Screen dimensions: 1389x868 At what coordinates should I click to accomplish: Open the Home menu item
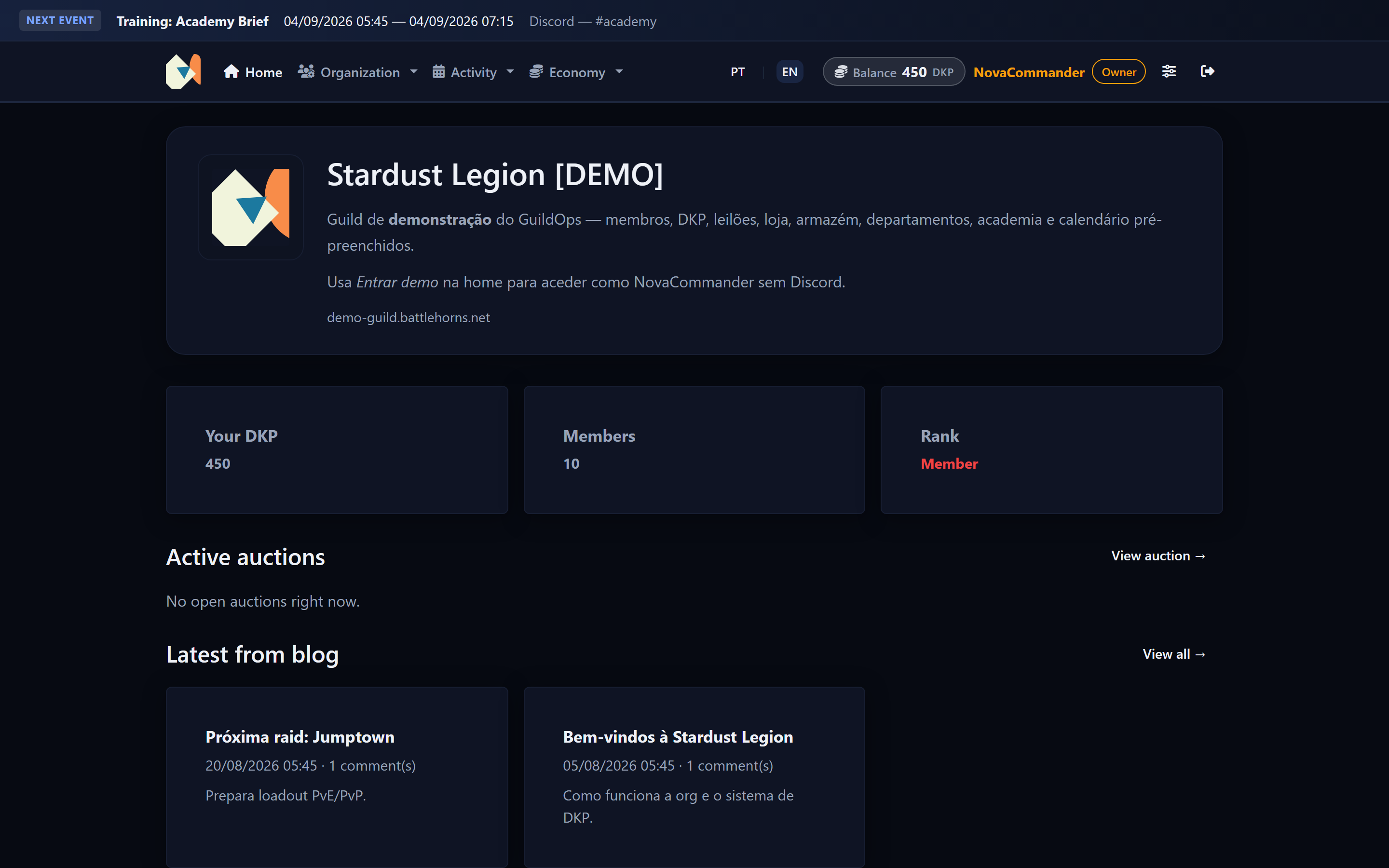(x=253, y=72)
